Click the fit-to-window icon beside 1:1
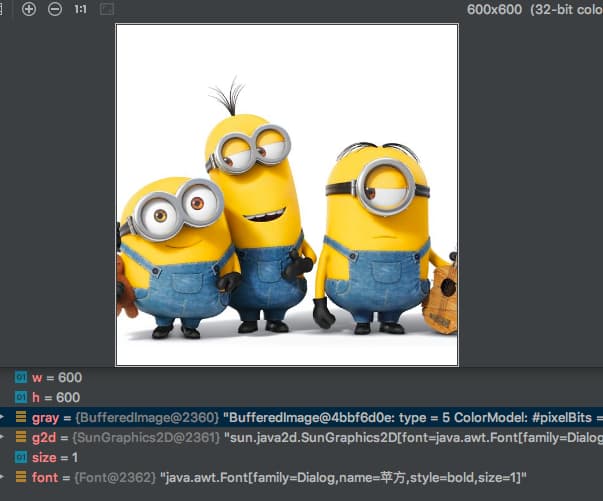 coord(107,9)
